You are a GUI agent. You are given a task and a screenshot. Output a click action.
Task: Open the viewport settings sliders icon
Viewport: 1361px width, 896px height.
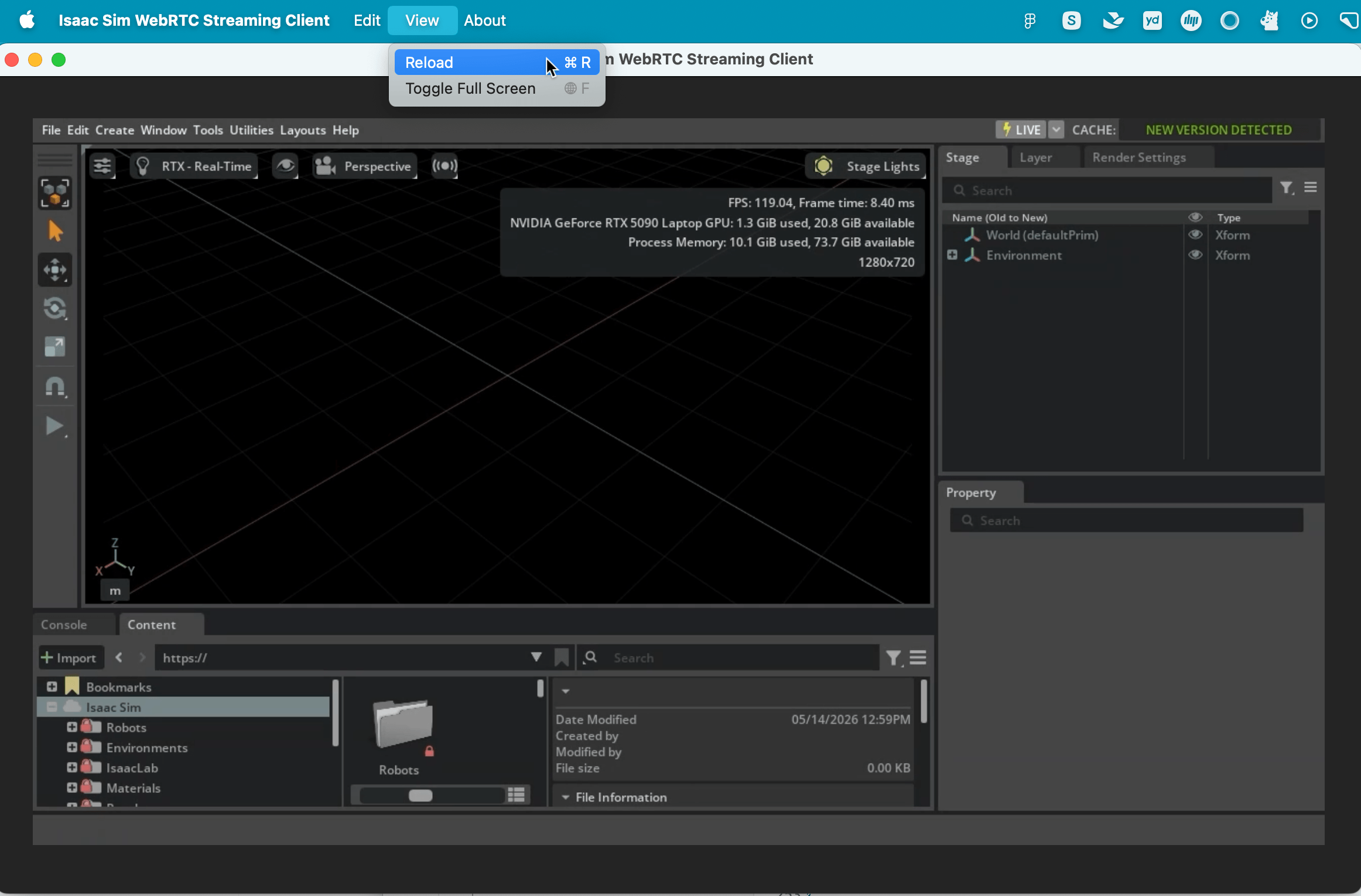click(x=102, y=166)
